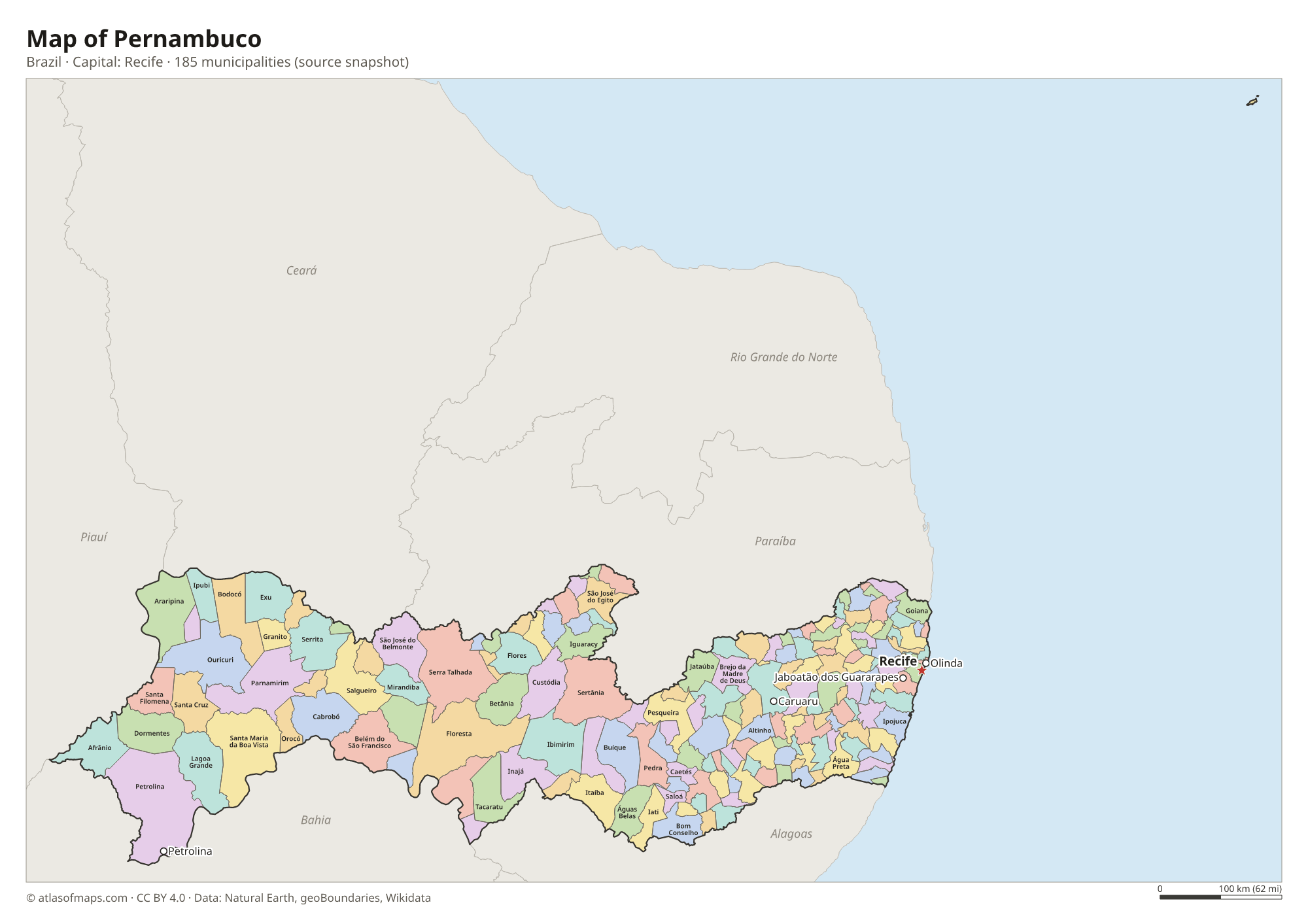Select the Bodocó municipality label

230,594
